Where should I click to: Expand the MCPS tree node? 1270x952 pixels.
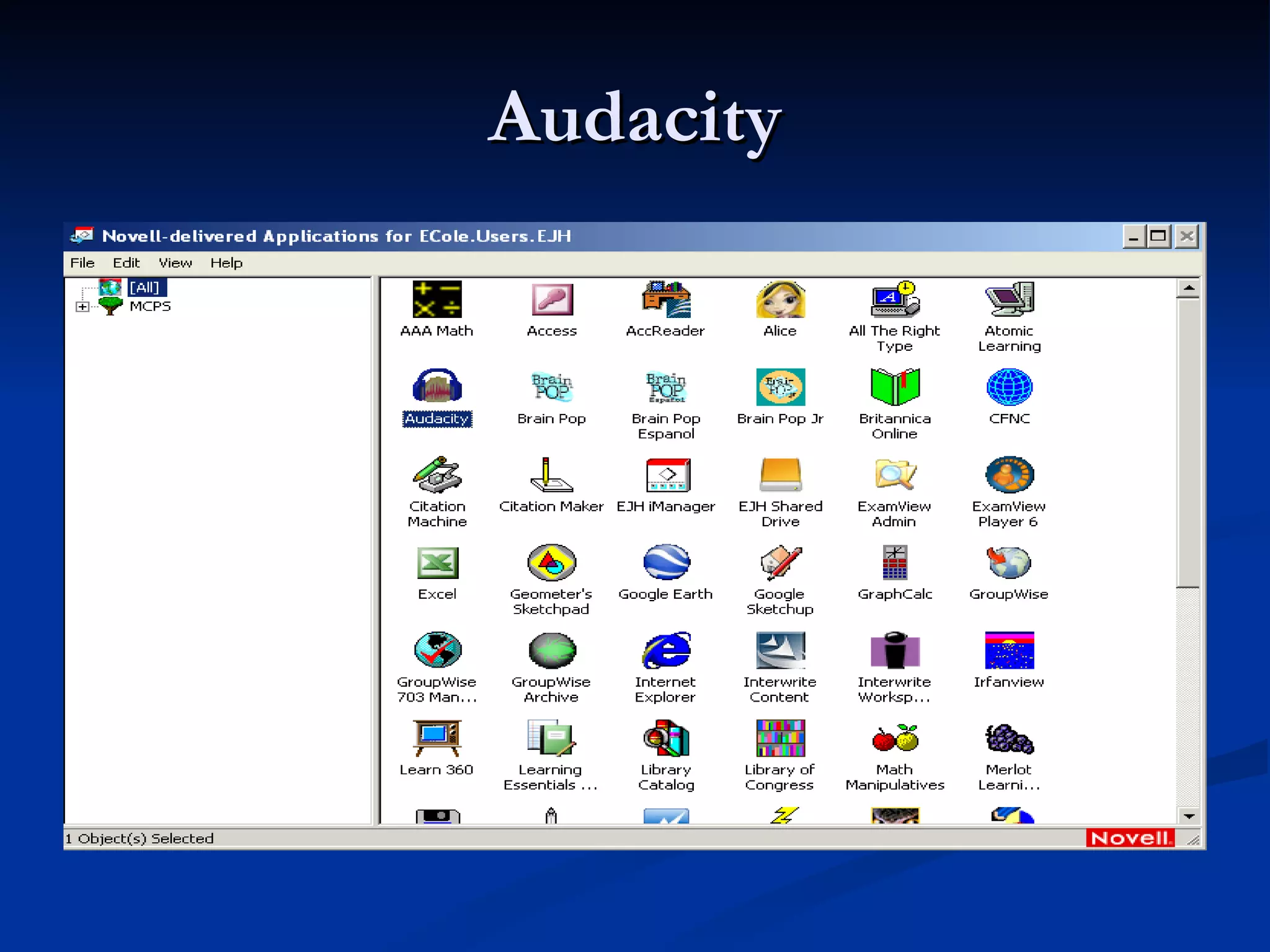coord(82,307)
